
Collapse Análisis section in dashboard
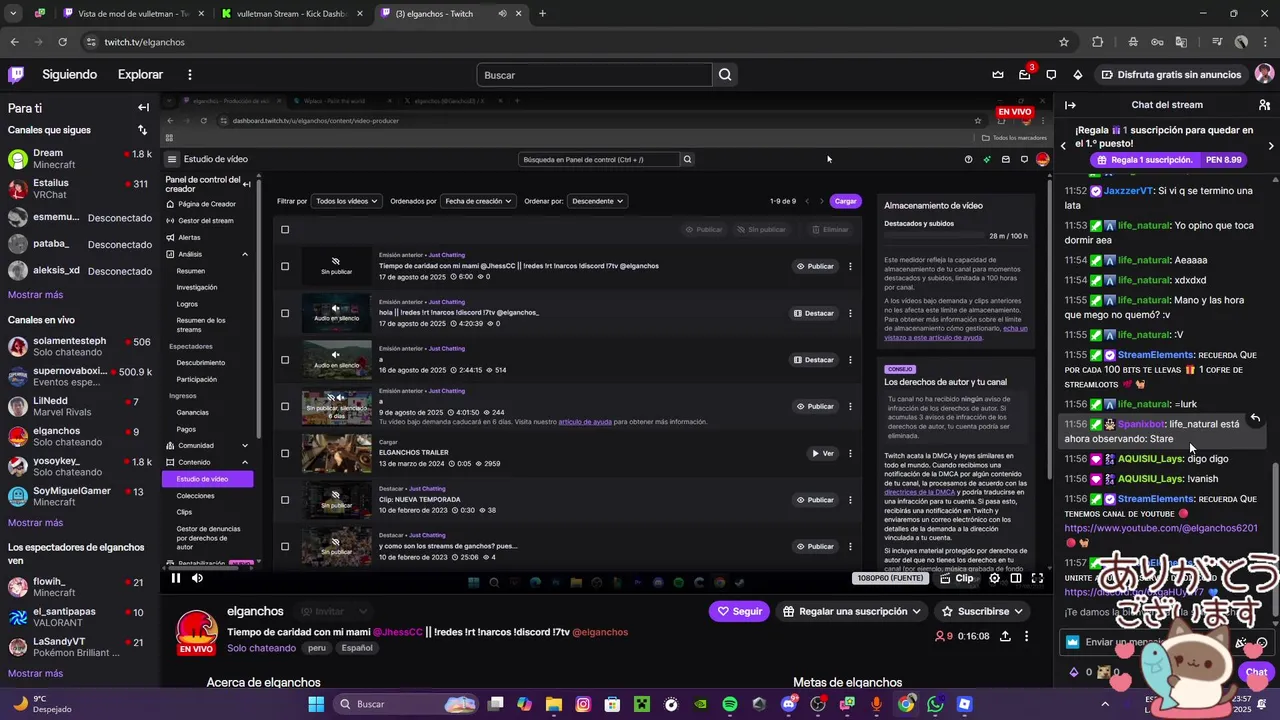pos(245,254)
